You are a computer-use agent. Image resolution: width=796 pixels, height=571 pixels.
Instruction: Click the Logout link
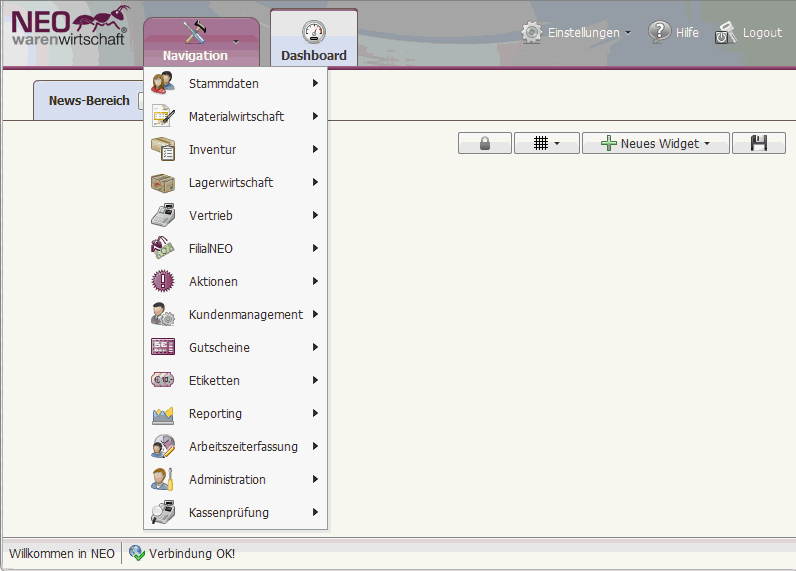point(762,32)
